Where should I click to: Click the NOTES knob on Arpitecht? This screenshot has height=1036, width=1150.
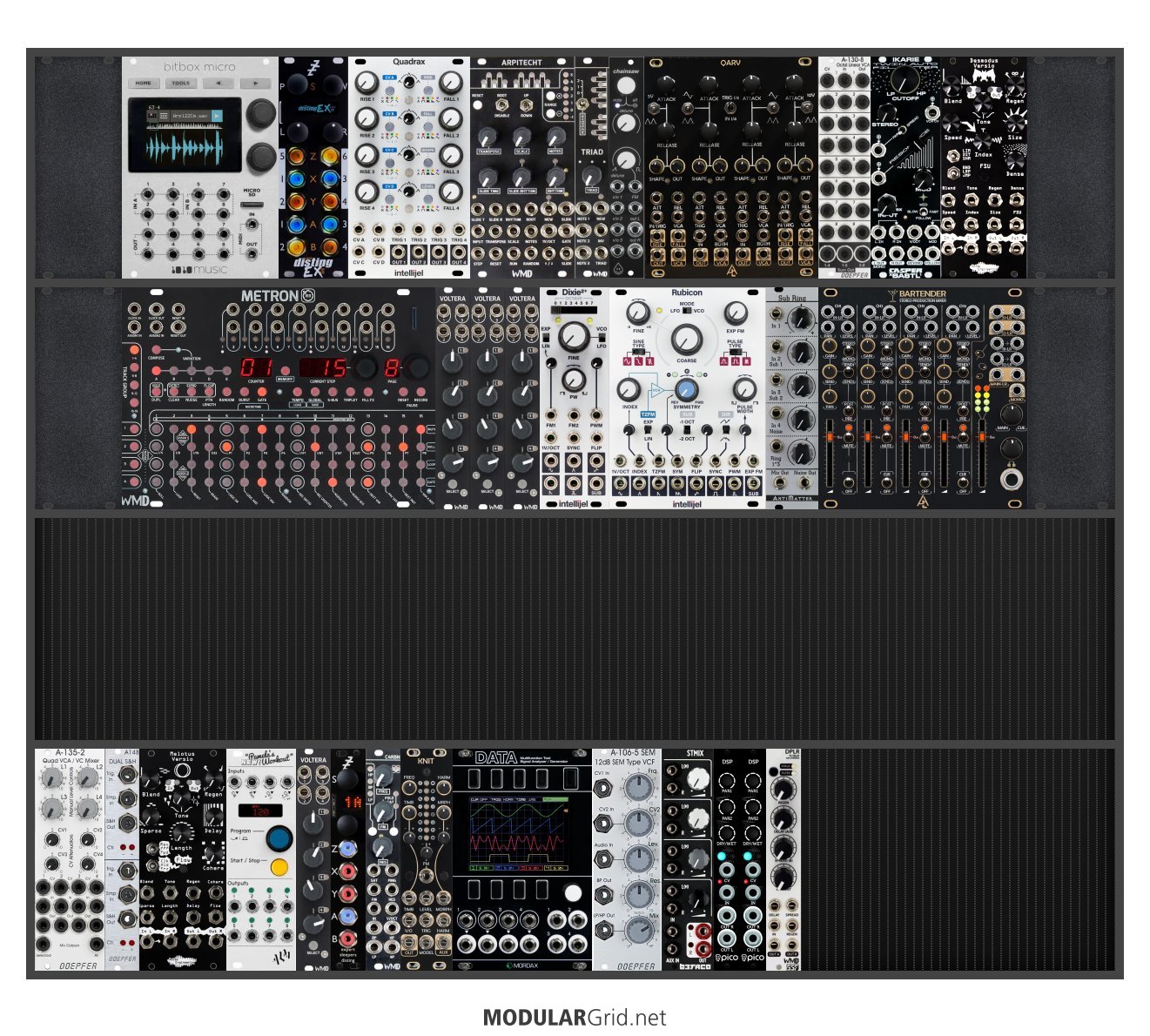click(x=555, y=138)
